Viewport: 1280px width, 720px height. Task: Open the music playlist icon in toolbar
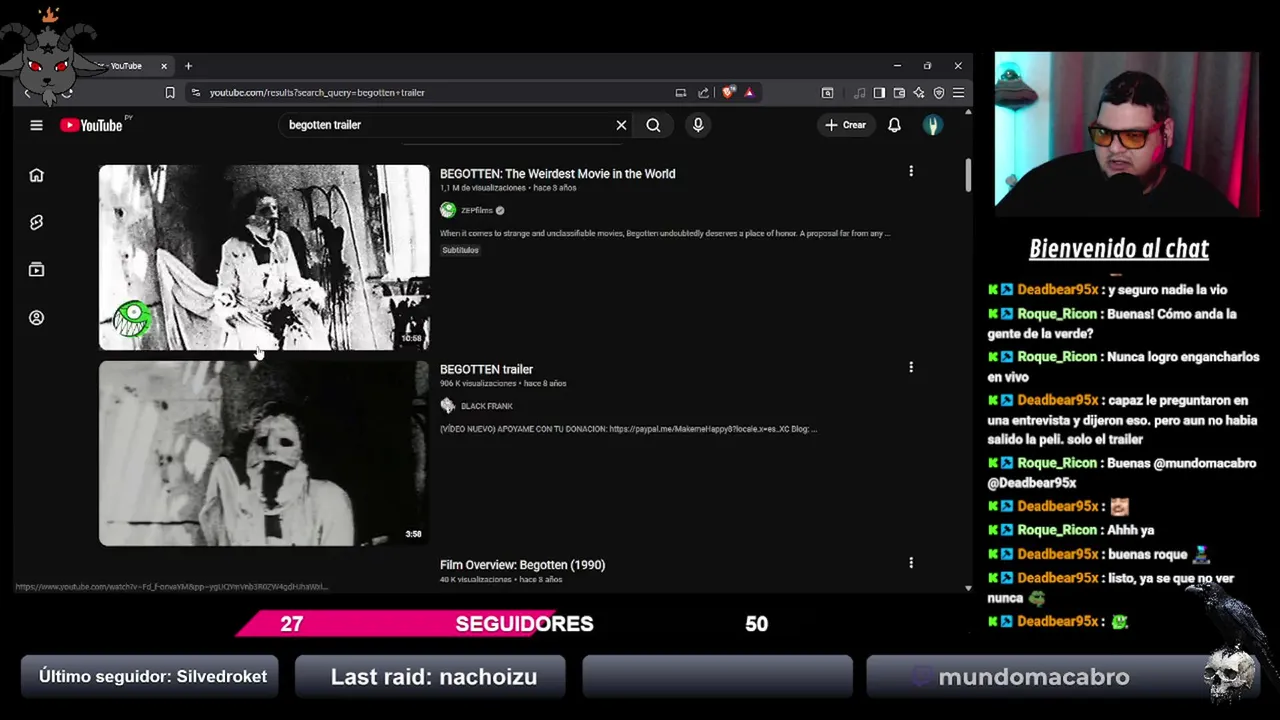pos(859,92)
